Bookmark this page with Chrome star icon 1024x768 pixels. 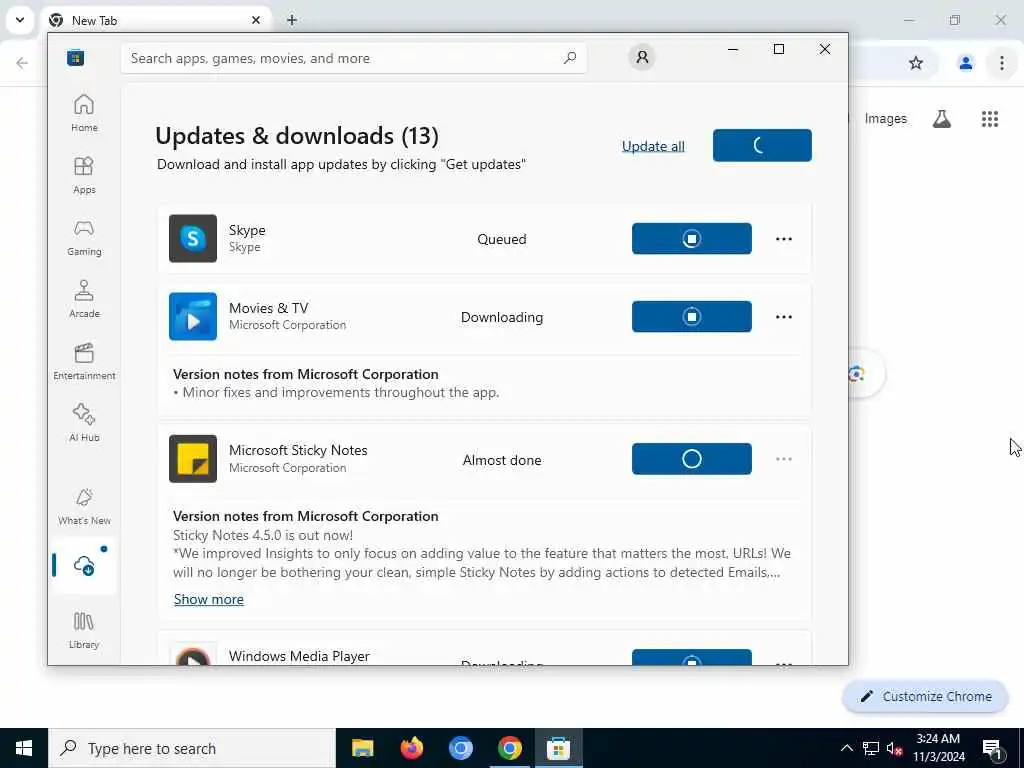(x=916, y=63)
